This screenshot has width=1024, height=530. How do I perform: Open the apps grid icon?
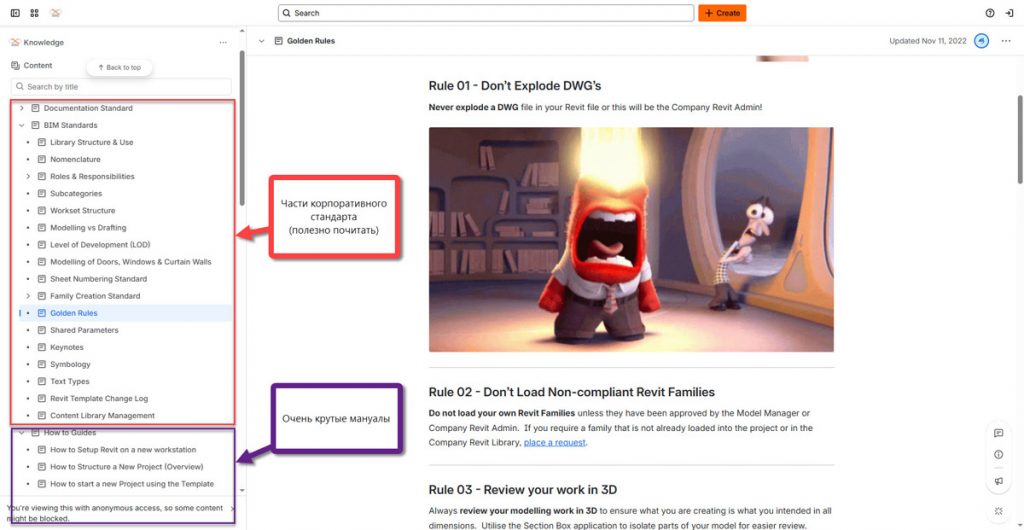[35, 13]
